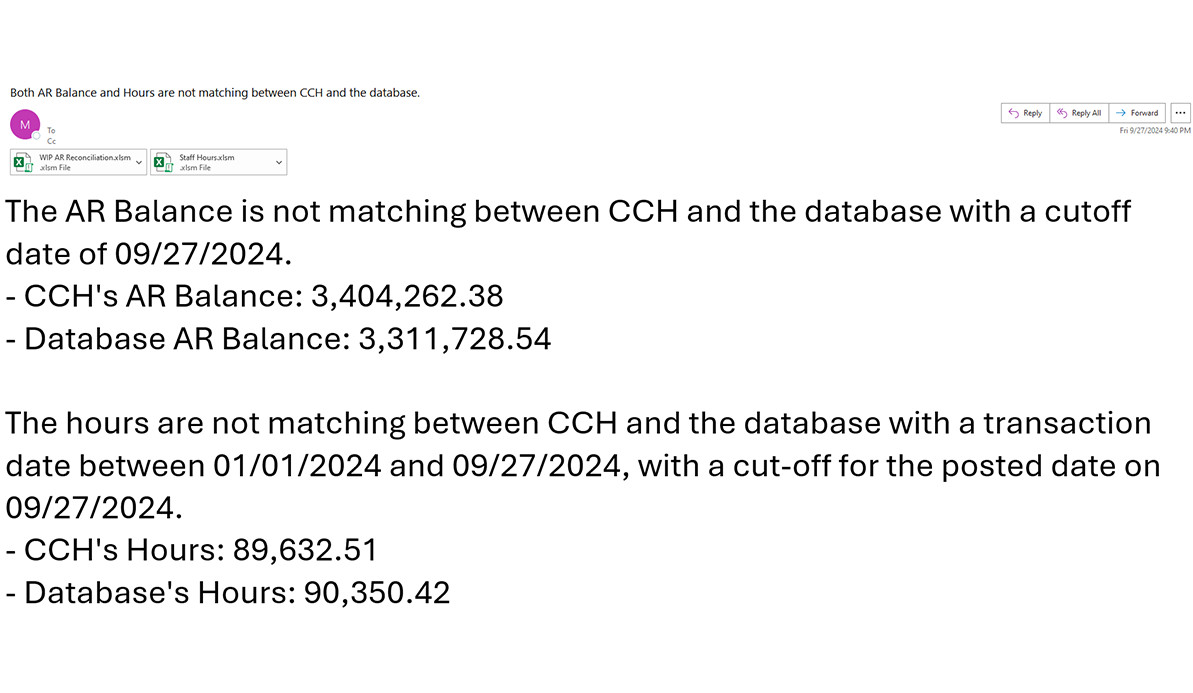
Task: Click the blue Forward arrow icon
Action: pyautogui.click(x=1121, y=113)
